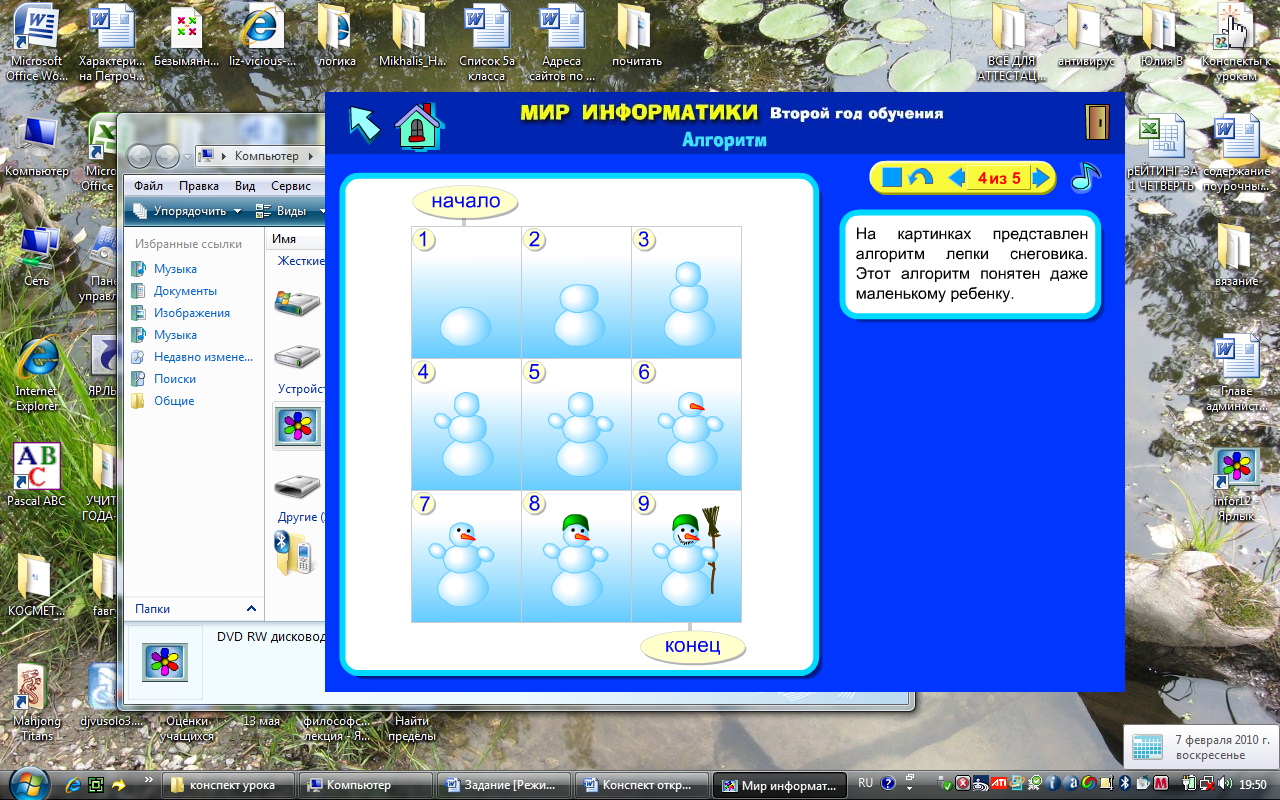Click the Bluetooth phone device icon in Explorer
The width and height of the screenshot is (1280, 800).
[296, 554]
